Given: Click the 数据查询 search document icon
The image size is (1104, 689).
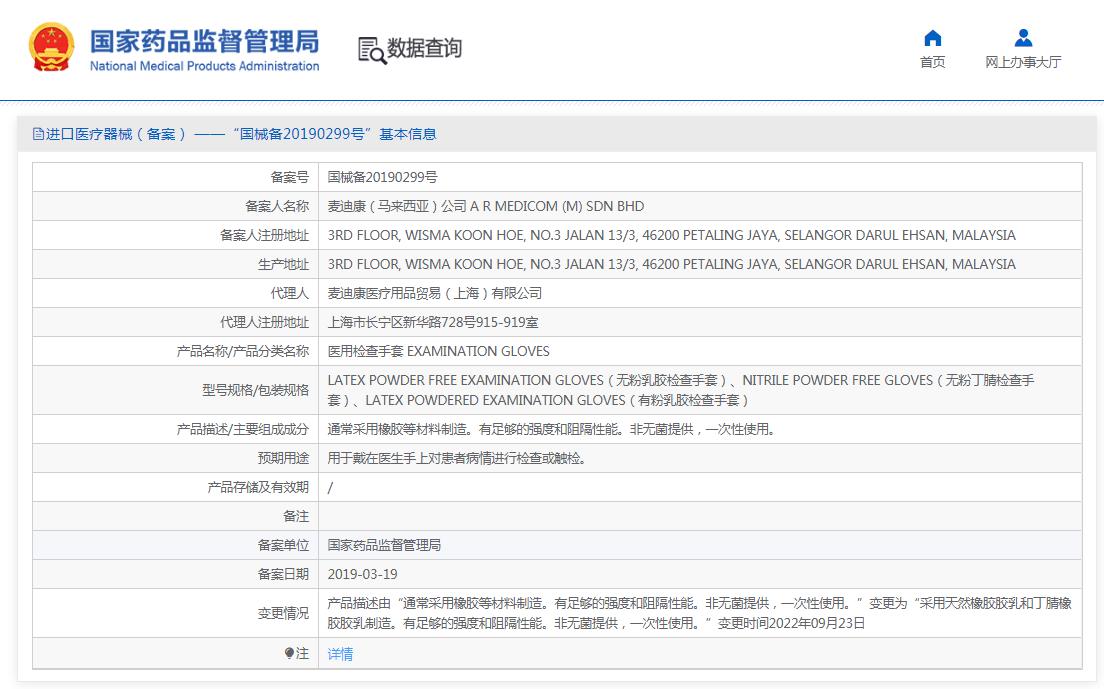Looking at the screenshot, I should [x=372, y=49].
